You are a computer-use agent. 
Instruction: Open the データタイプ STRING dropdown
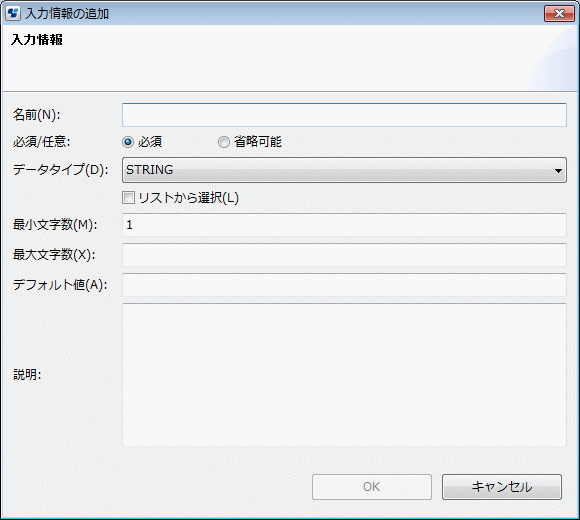coord(344,170)
